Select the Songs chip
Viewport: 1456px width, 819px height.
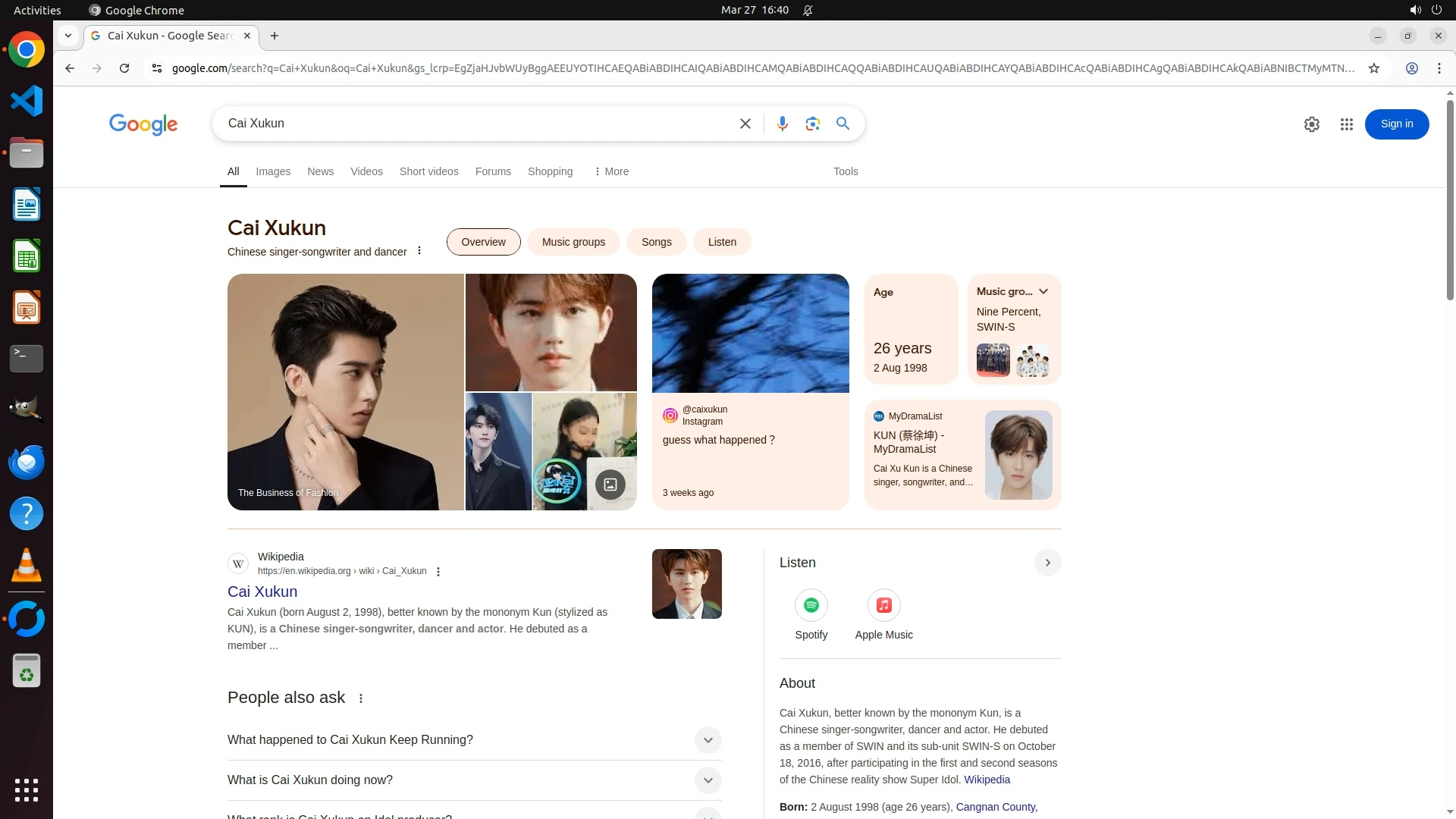click(x=656, y=242)
